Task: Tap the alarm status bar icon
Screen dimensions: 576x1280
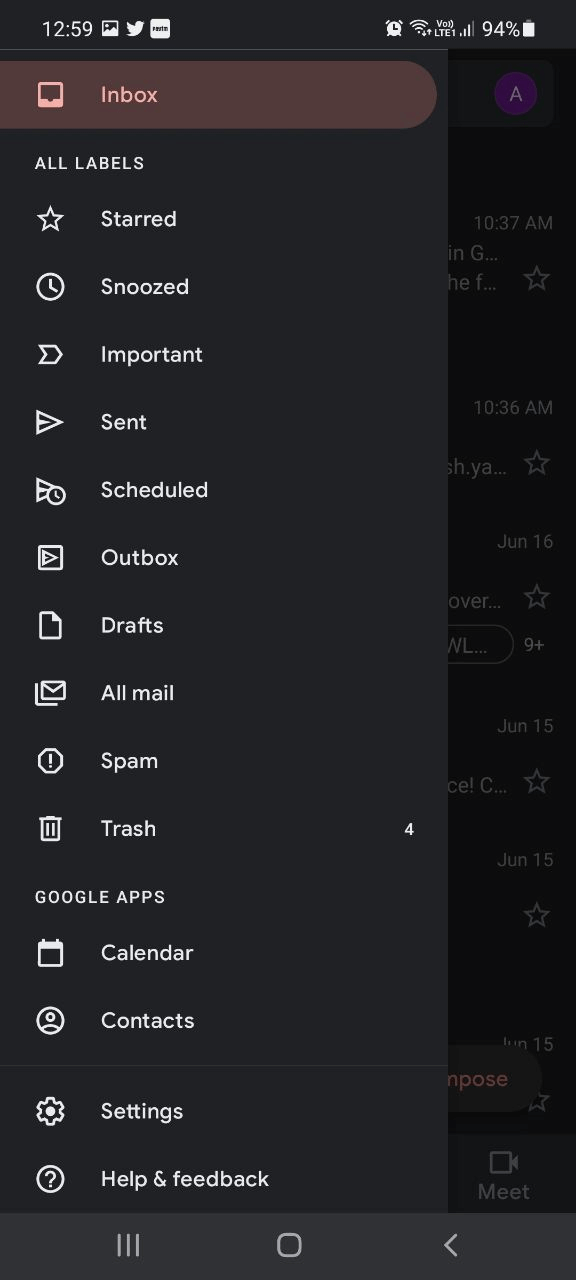Action: (x=394, y=29)
